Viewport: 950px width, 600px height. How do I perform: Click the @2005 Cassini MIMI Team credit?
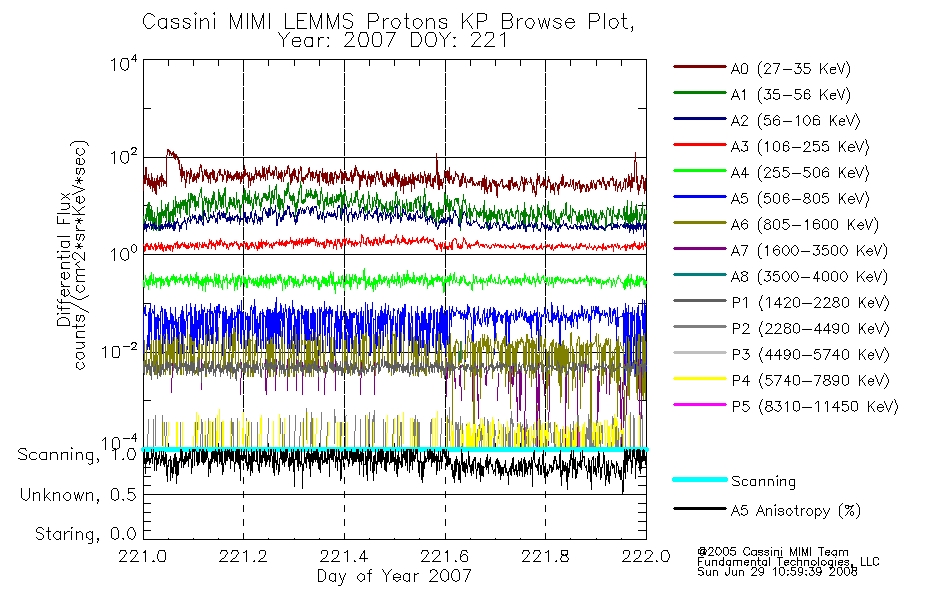[x=773, y=552]
